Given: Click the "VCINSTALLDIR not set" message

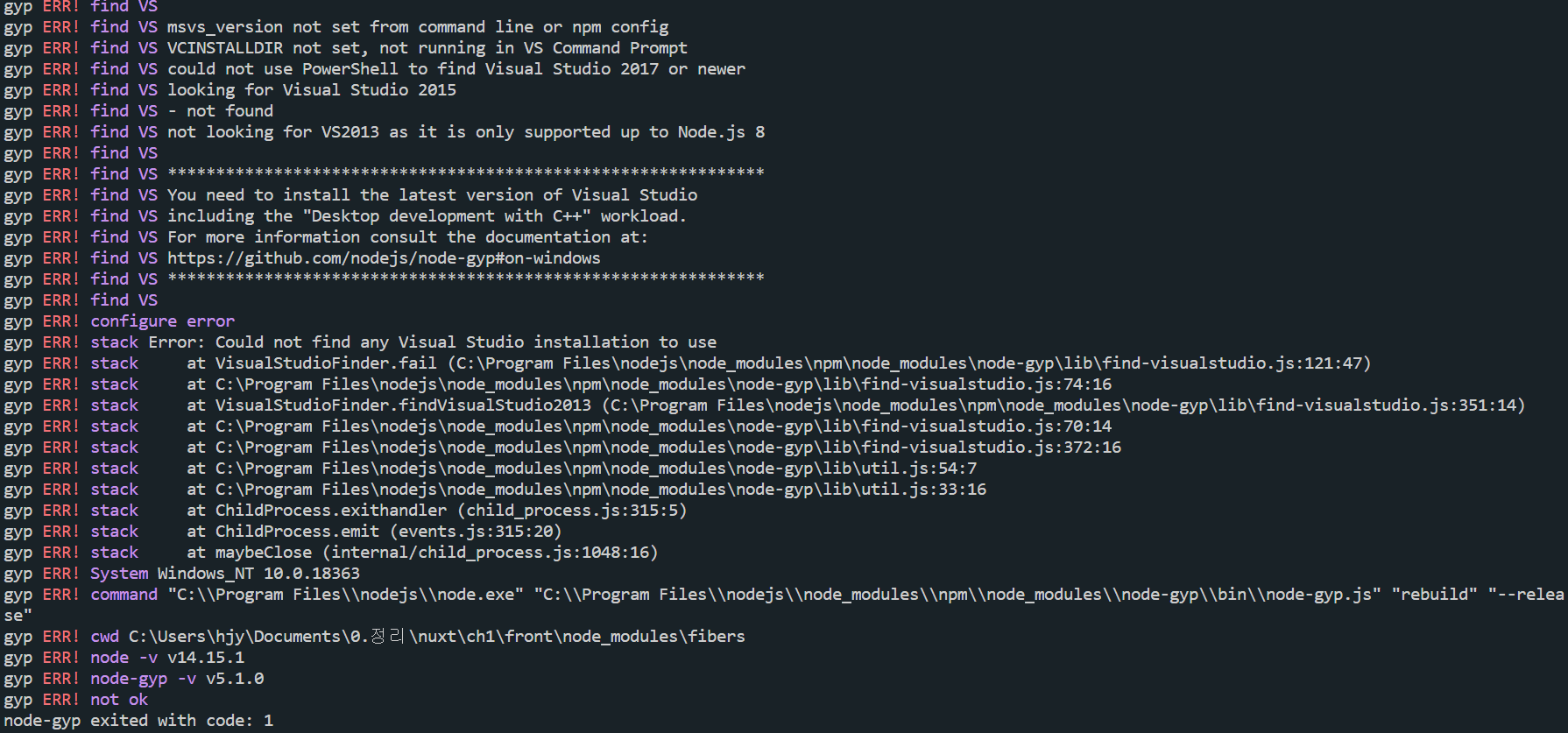Looking at the screenshot, I should [x=427, y=48].
